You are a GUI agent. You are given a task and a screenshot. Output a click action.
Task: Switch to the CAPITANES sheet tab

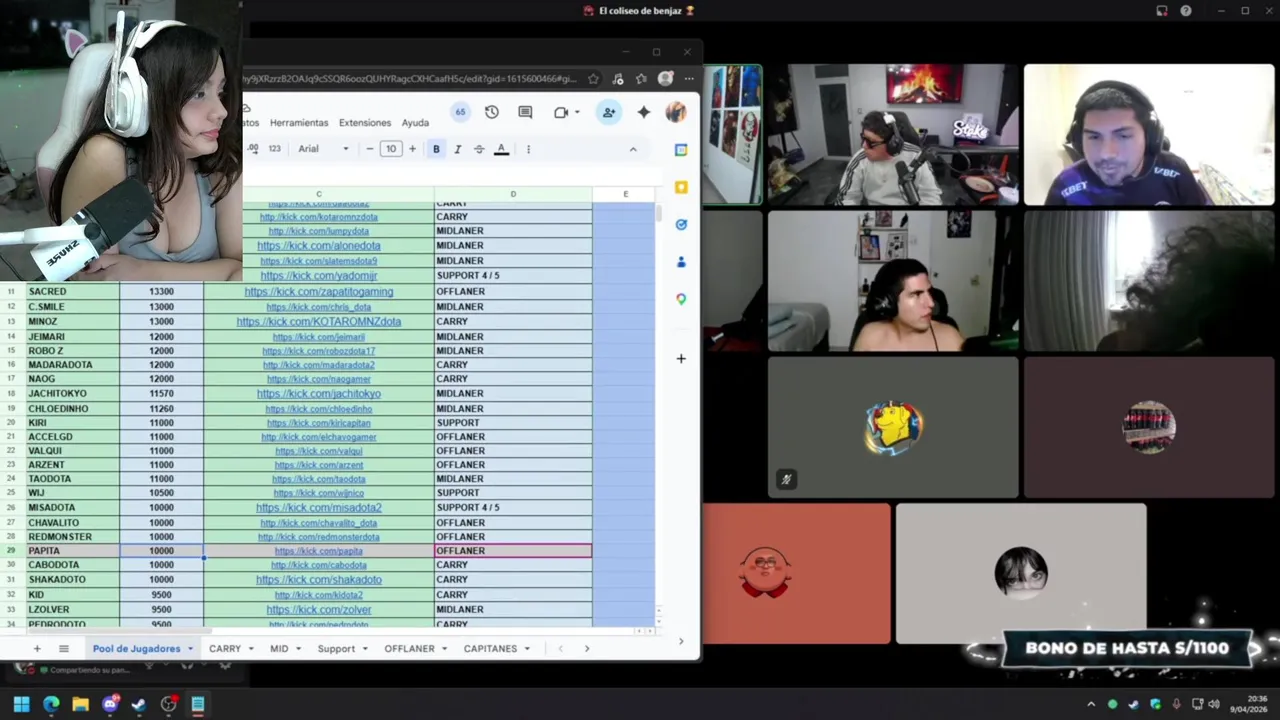coord(490,648)
